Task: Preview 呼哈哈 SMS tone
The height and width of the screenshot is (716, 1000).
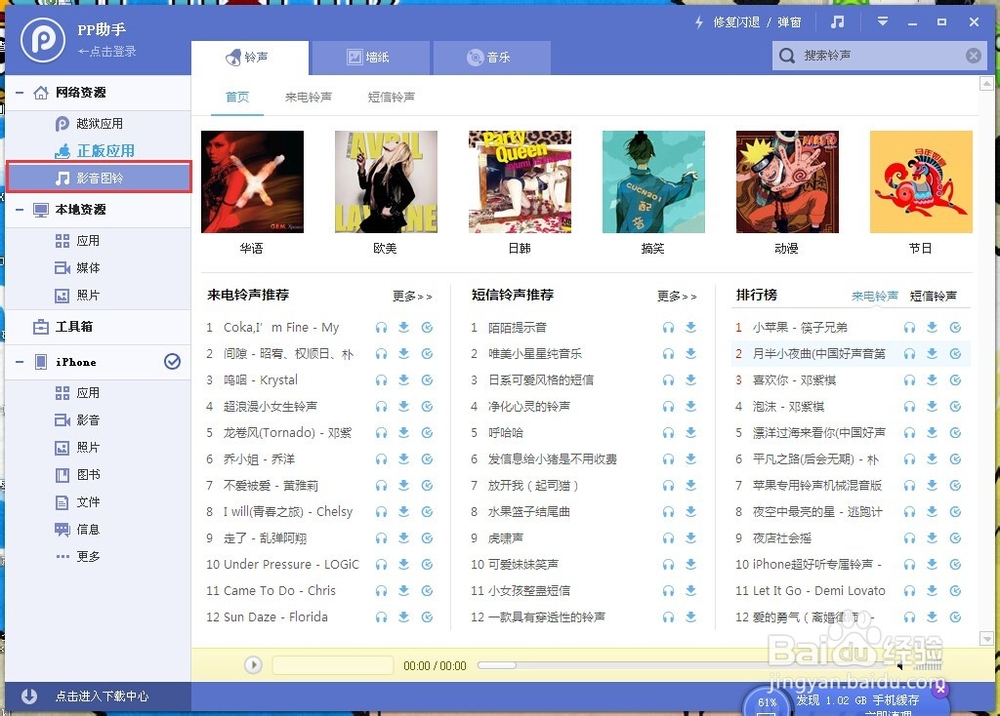Action: (x=668, y=433)
